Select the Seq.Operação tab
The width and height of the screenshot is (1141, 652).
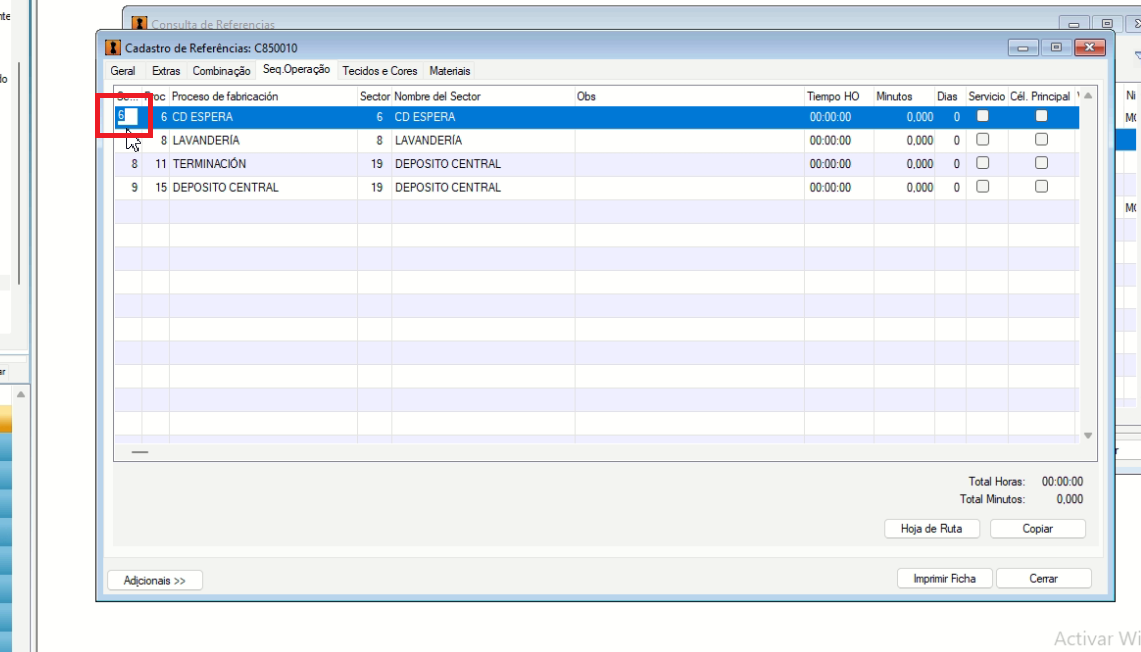pyautogui.click(x=296, y=70)
